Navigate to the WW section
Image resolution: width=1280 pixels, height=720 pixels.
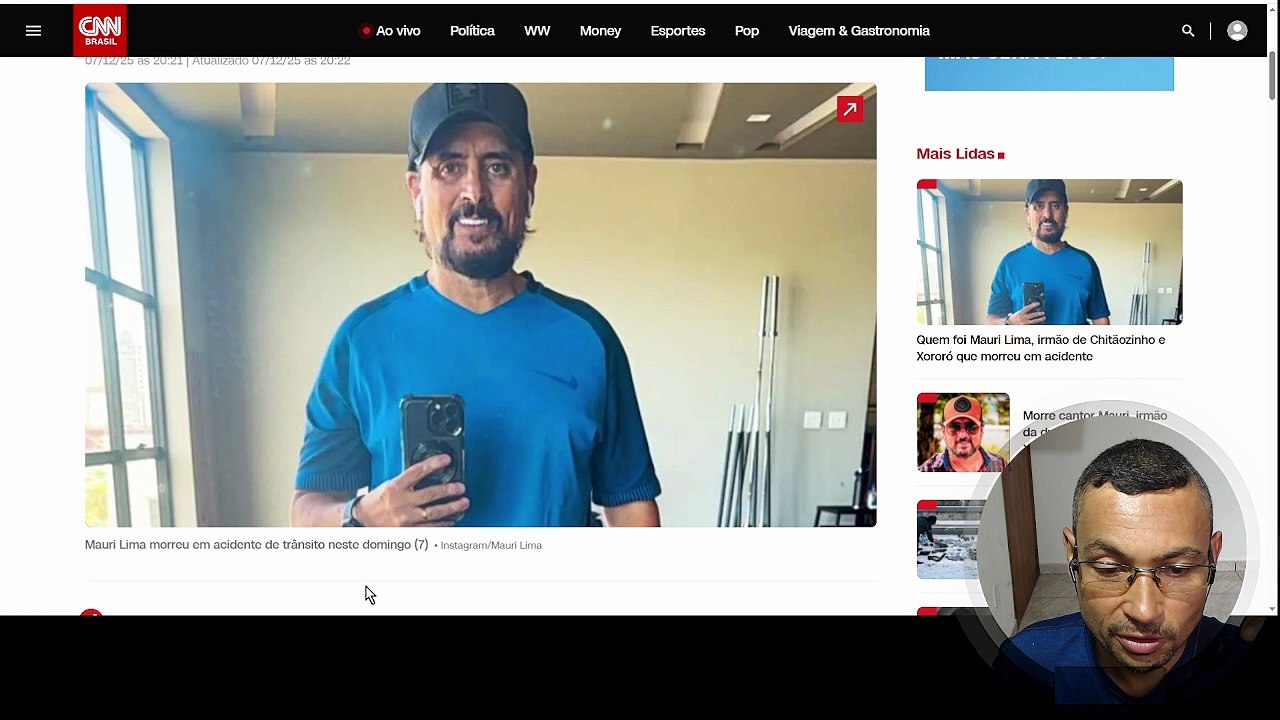pyautogui.click(x=537, y=31)
